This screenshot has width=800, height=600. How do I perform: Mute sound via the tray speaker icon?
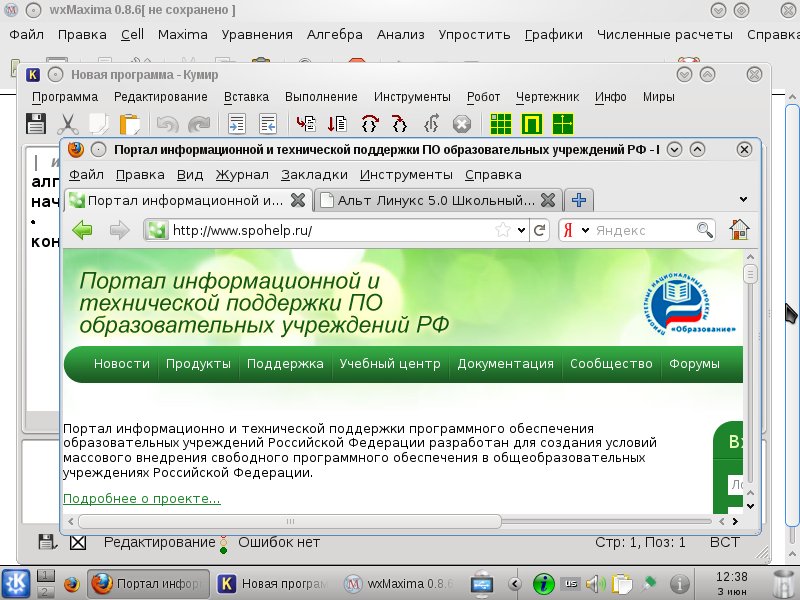[593, 583]
